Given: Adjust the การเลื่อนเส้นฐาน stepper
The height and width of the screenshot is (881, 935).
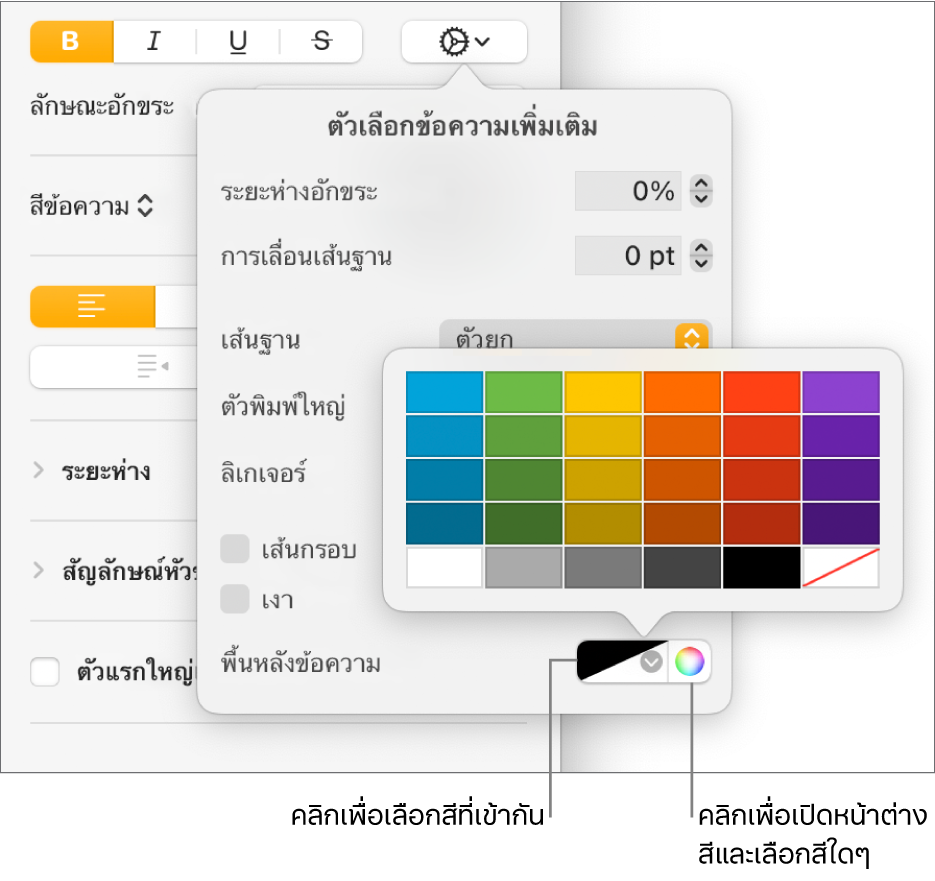Looking at the screenshot, I should [x=701, y=255].
